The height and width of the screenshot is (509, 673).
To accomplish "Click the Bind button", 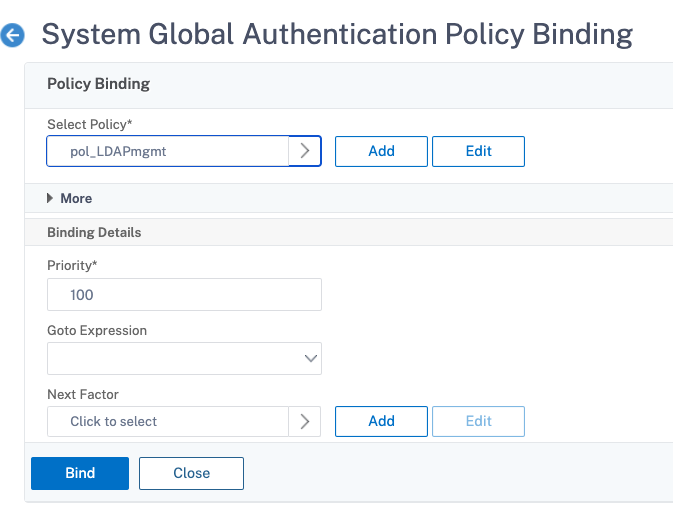I will 80,473.
